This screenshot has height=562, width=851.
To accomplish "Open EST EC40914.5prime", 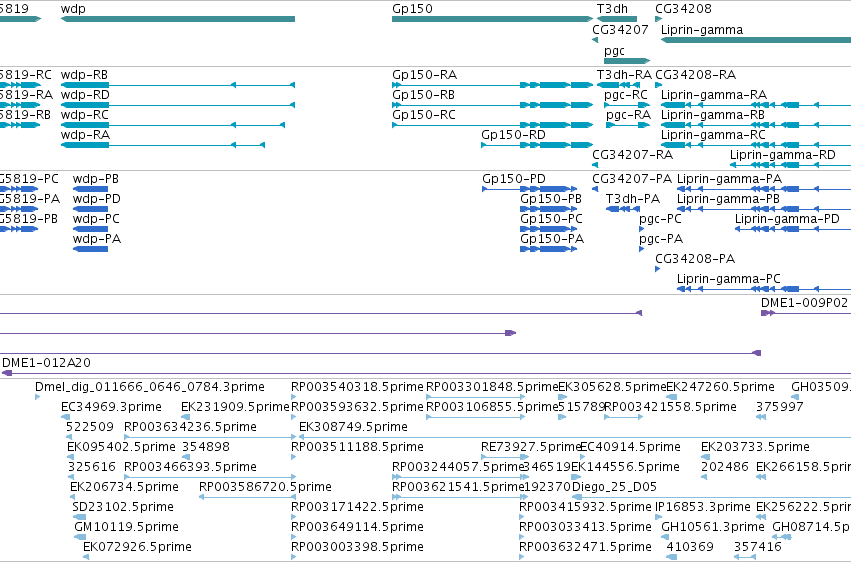I will click(630, 448).
